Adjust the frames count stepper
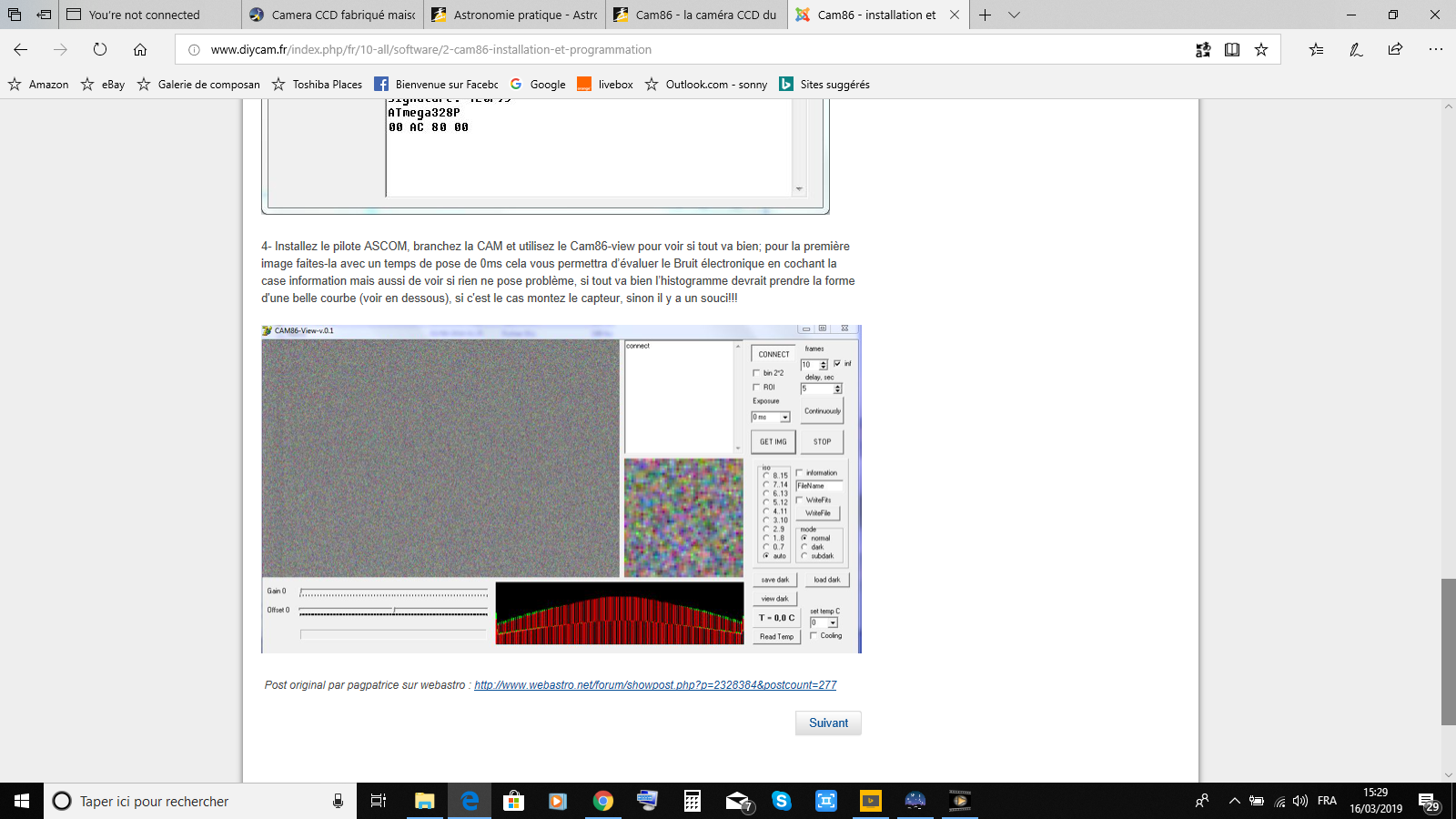The width and height of the screenshot is (1456, 819). coord(824,365)
